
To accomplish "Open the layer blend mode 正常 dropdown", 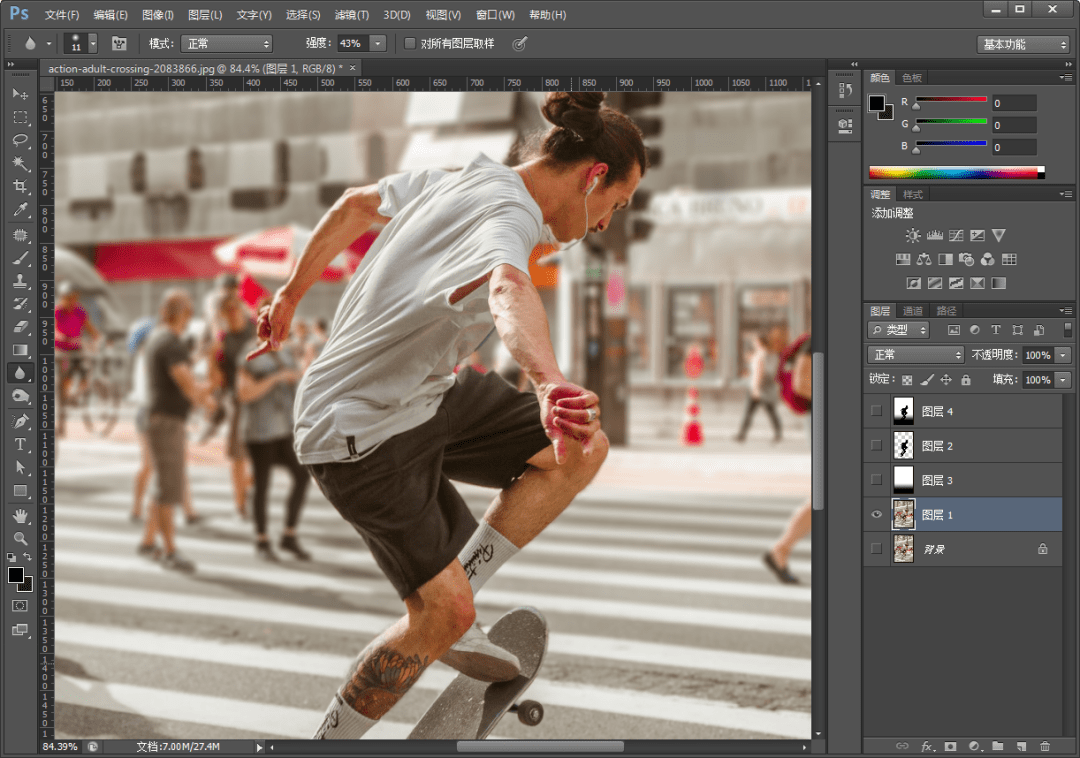I will pos(915,355).
